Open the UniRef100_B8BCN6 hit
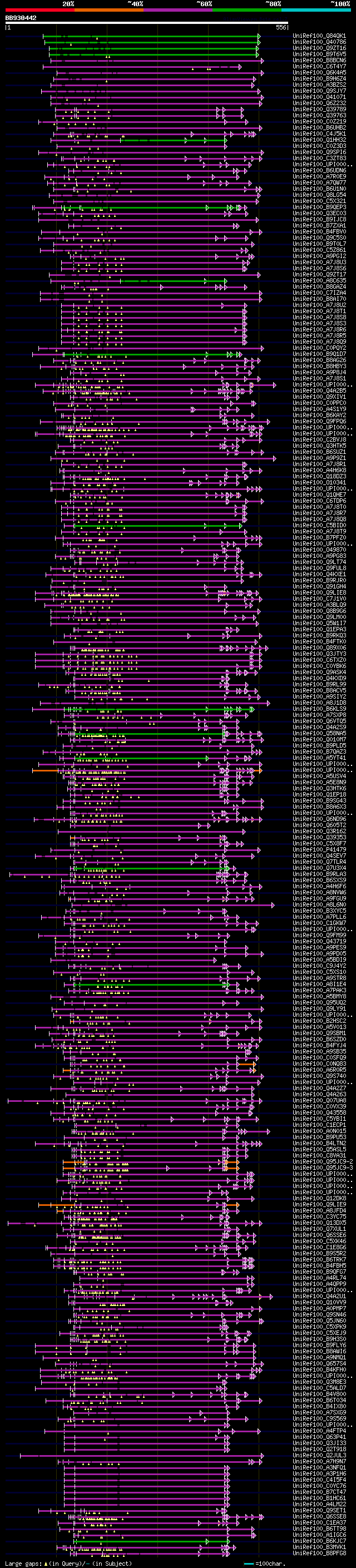 click(319, 60)
